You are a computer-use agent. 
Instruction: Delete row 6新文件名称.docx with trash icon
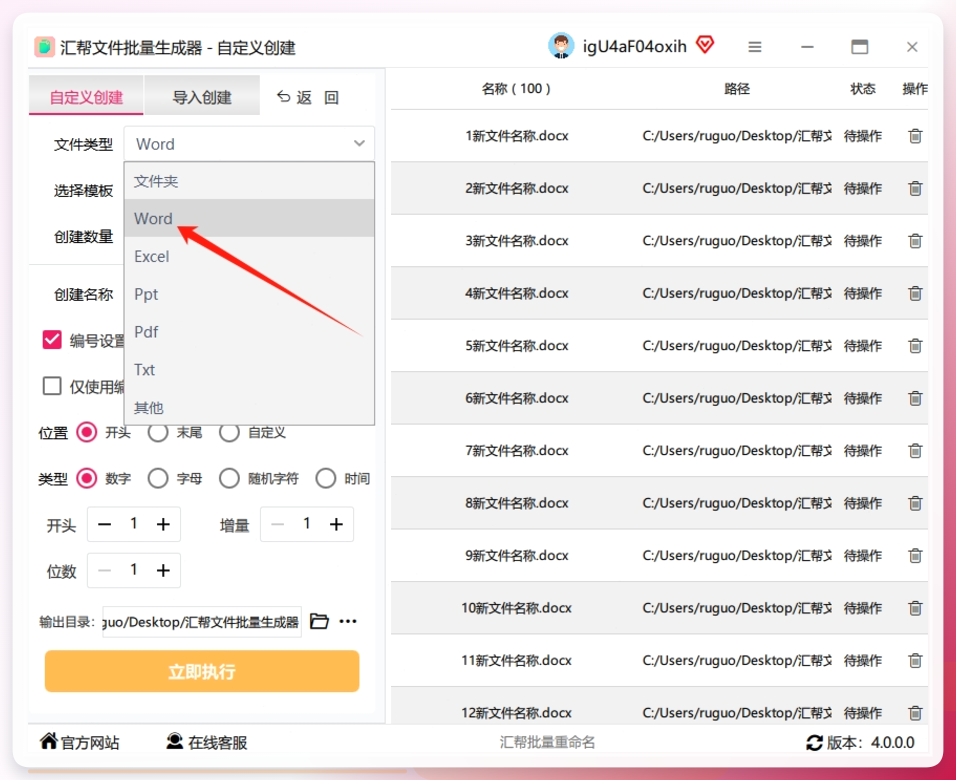click(x=915, y=398)
